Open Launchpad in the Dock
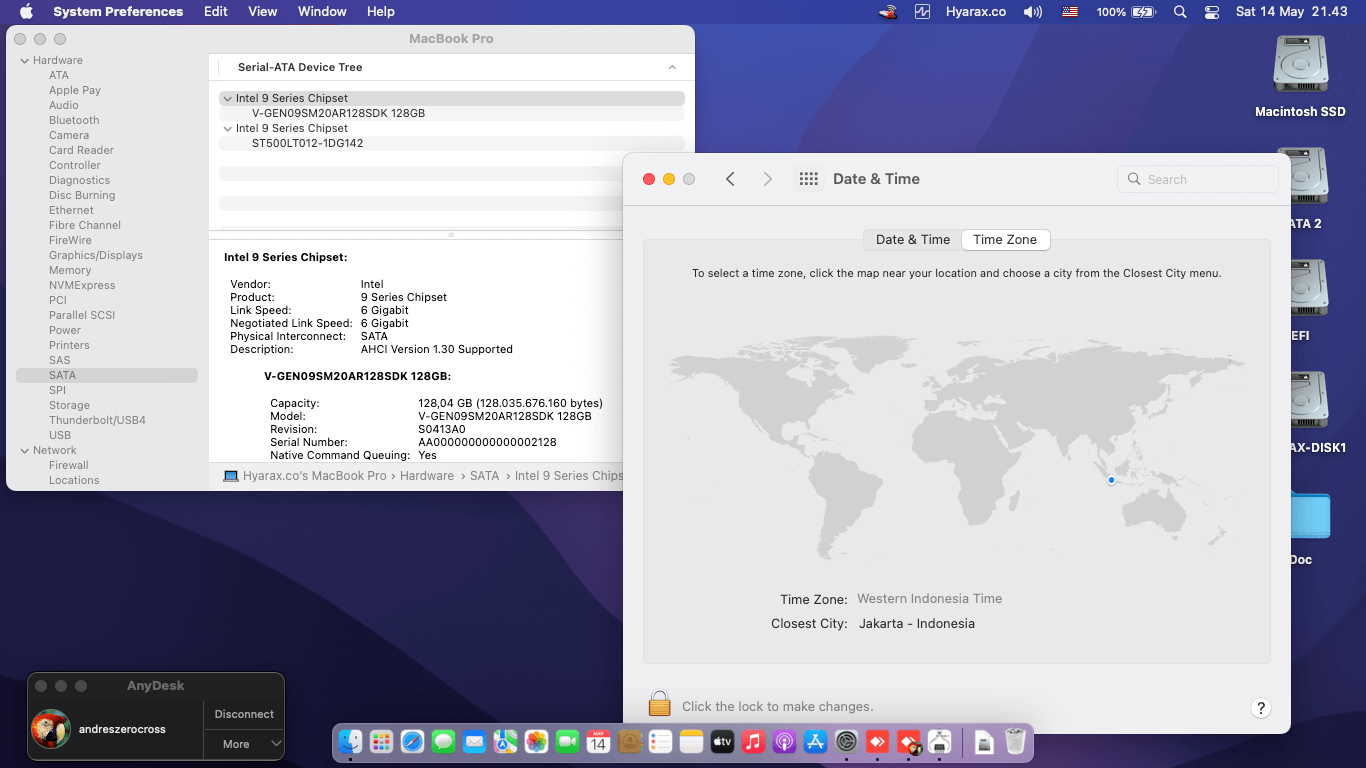Viewport: 1366px width, 768px height. pos(381,741)
